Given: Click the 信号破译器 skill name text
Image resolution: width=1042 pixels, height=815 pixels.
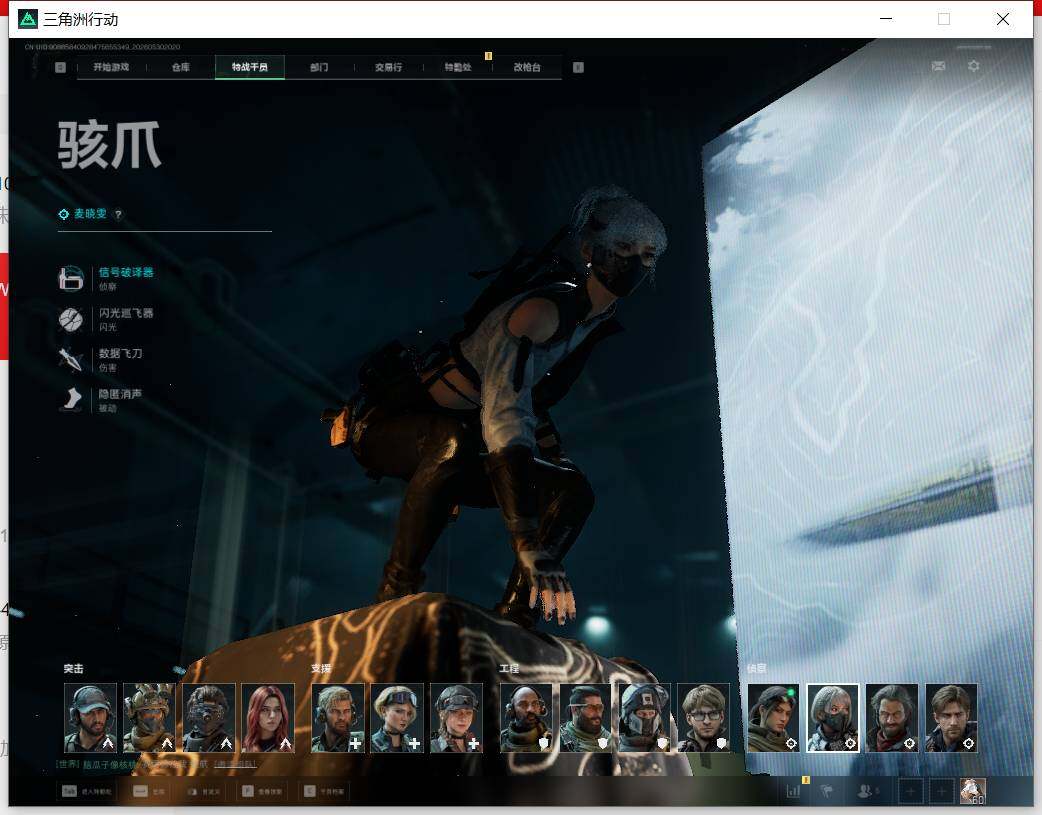Looking at the screenshot, I should [126, 272].
